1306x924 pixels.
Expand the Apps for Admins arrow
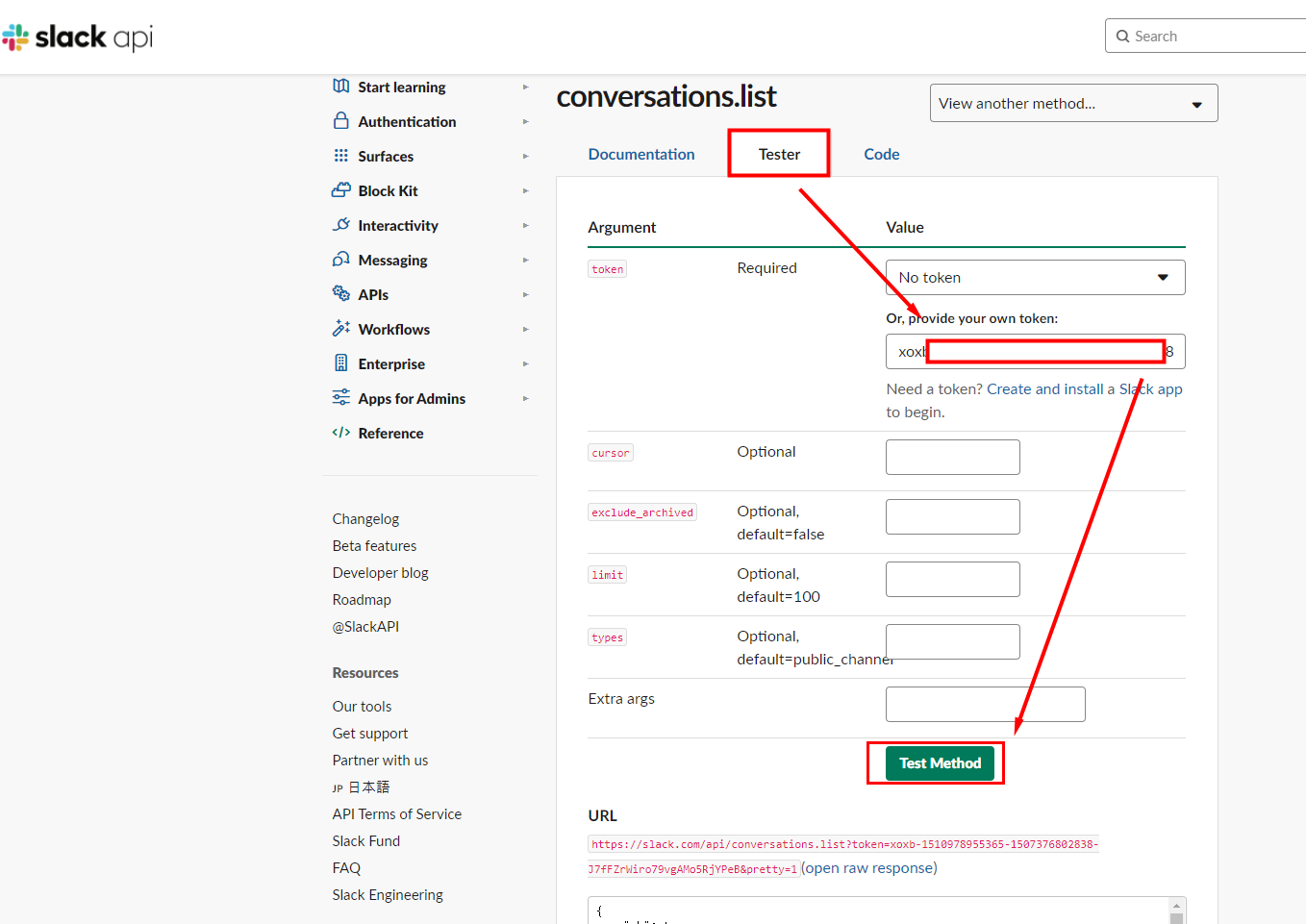pyautogui.click(x=525, y=399)
